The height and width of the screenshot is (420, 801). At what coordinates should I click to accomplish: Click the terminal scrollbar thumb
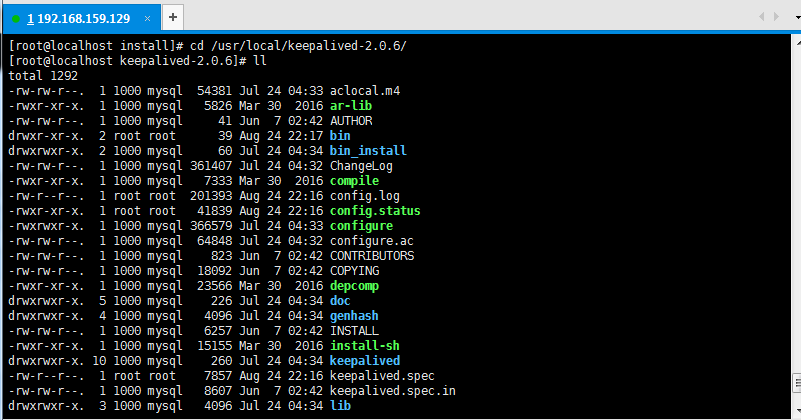click(x=797, y=383)
